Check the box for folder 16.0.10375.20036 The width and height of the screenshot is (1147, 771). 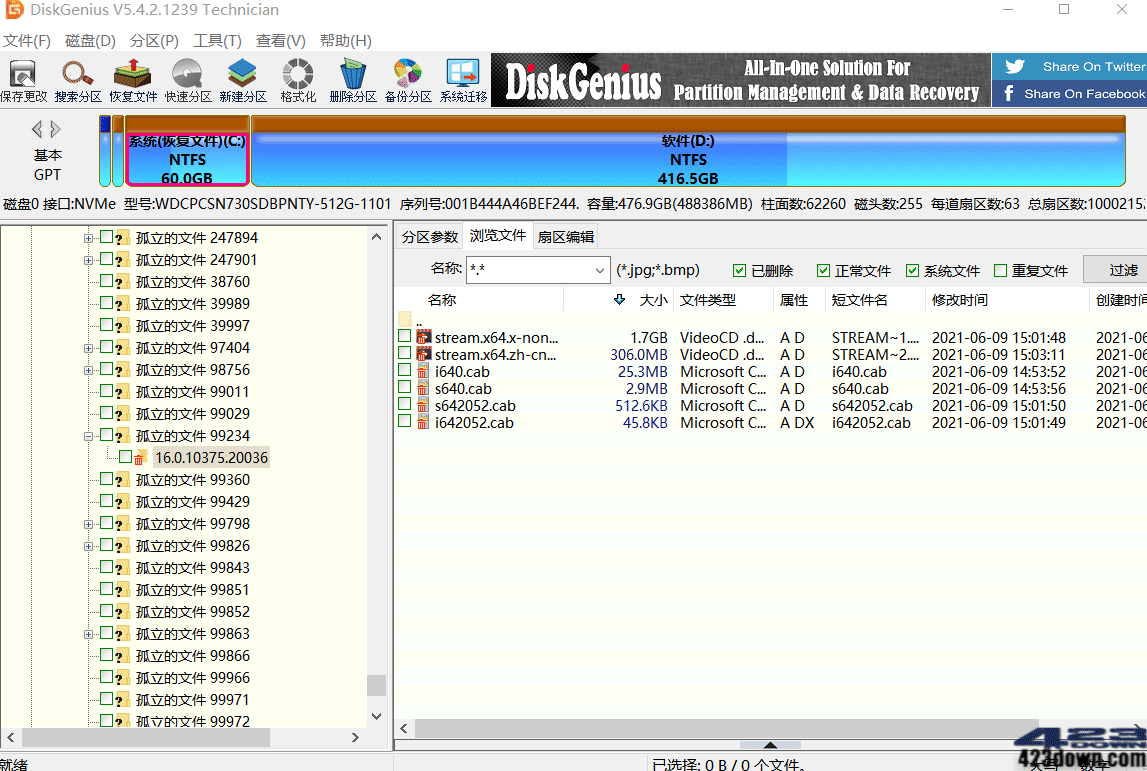pos(126,456)
